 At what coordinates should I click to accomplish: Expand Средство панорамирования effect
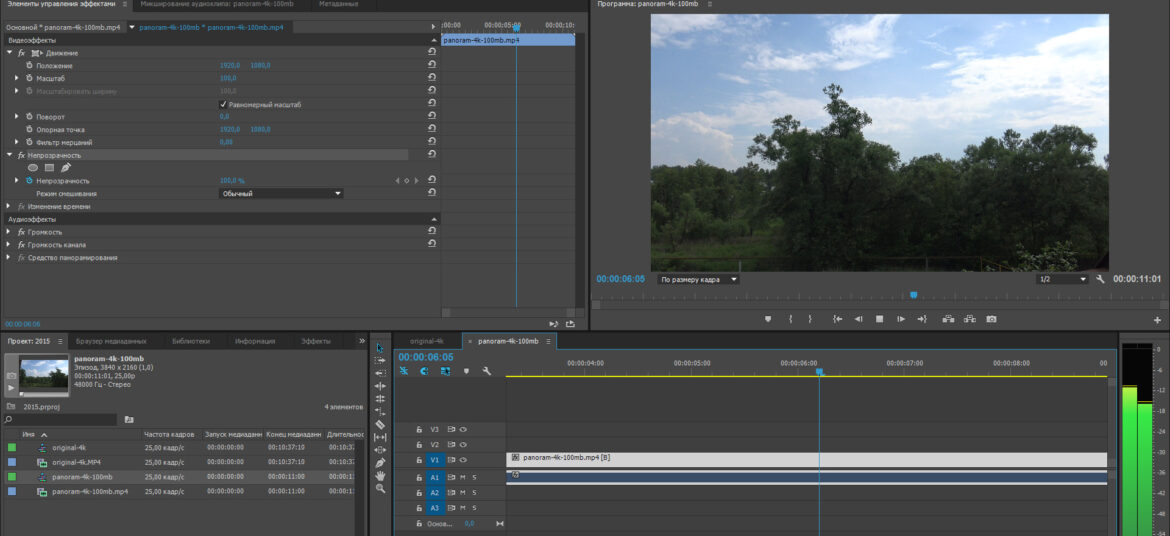tap(9, 258)
